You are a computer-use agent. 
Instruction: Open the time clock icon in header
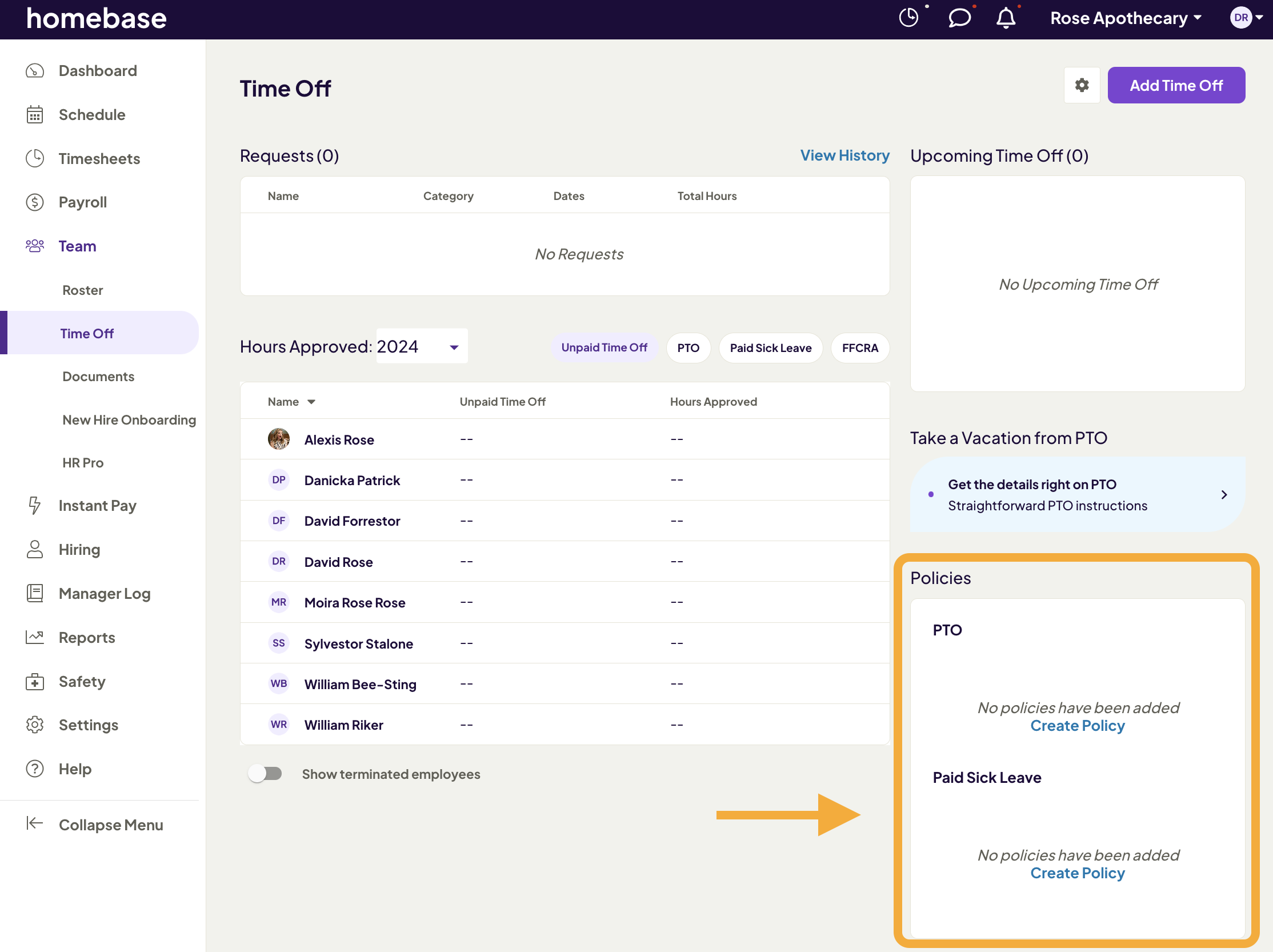tap(908, 18)
